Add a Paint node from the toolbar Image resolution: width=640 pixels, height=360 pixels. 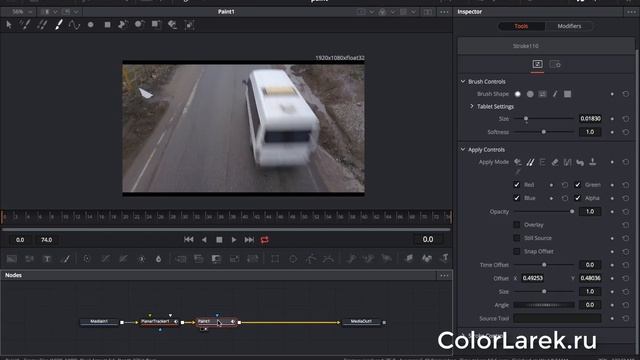coord(65,259)
